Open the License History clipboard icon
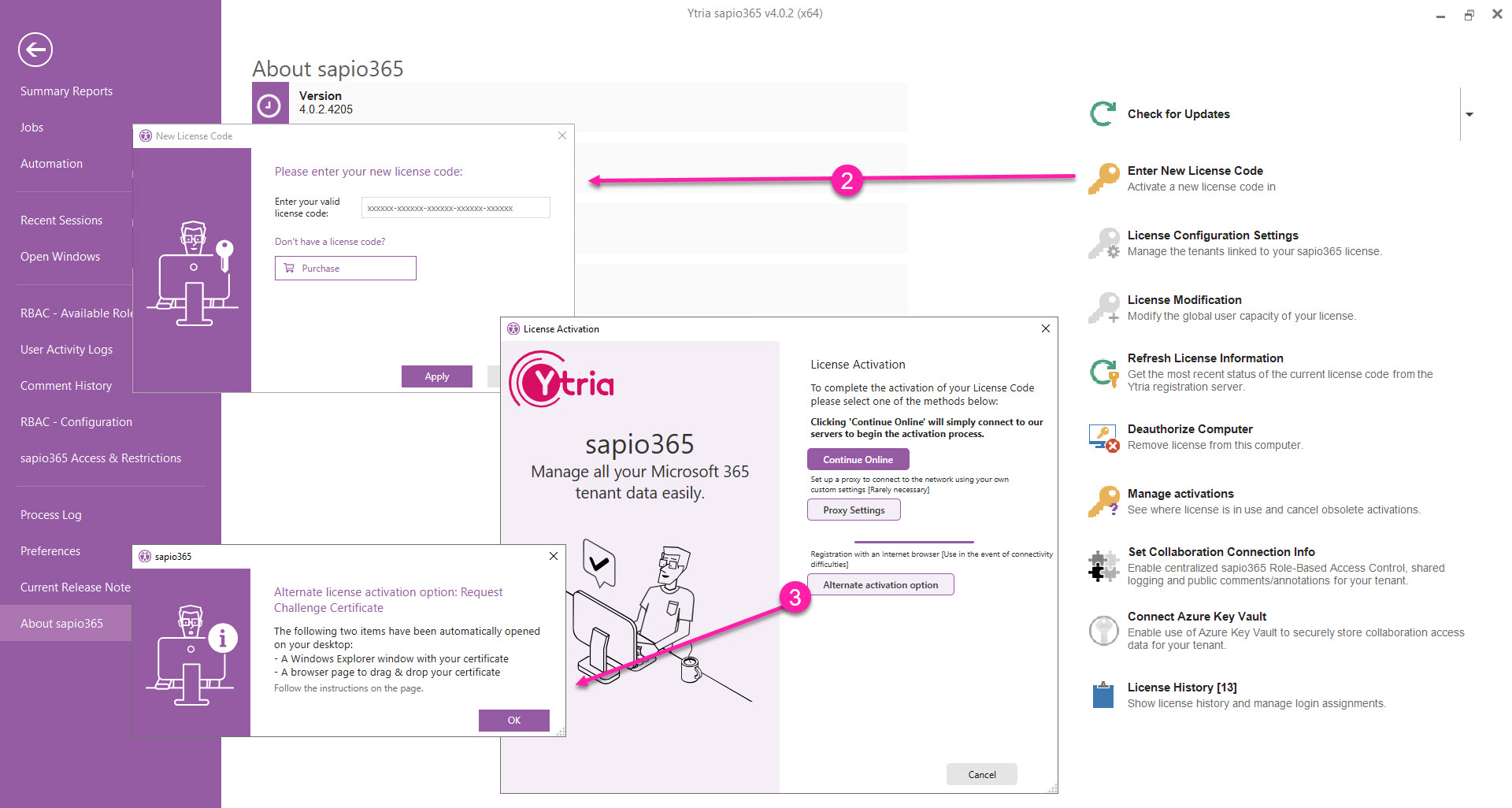 tap(1103, 695)
